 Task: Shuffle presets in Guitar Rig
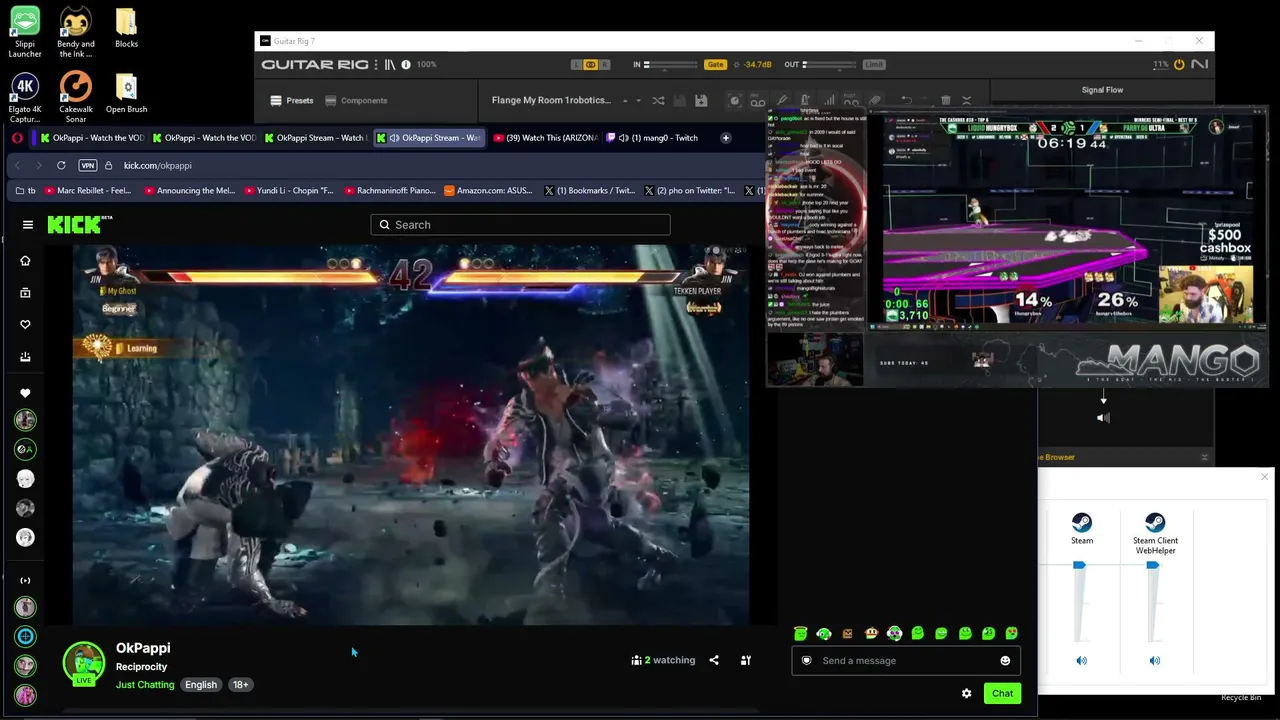coord(658,100)
